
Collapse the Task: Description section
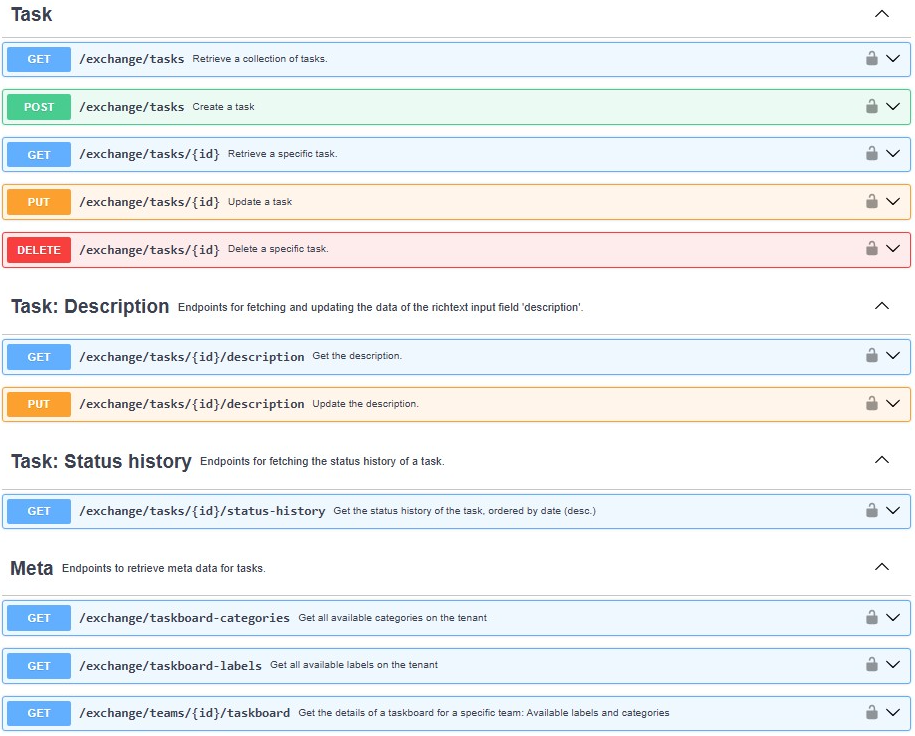(882, 306)
